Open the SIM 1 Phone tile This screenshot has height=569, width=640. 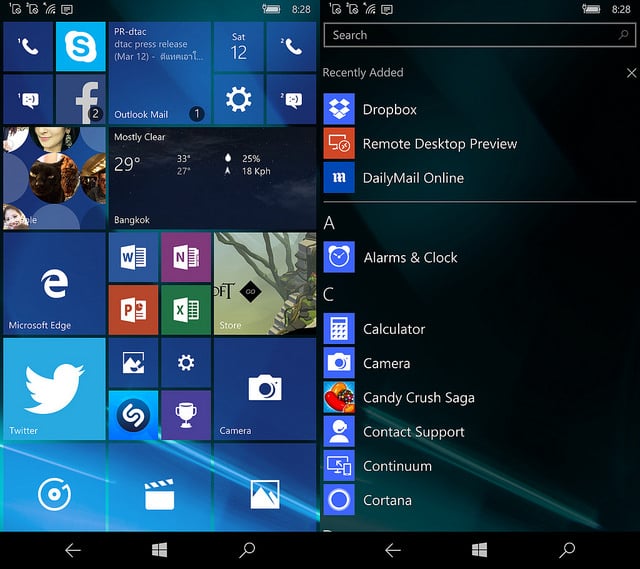tap(28, 47)
